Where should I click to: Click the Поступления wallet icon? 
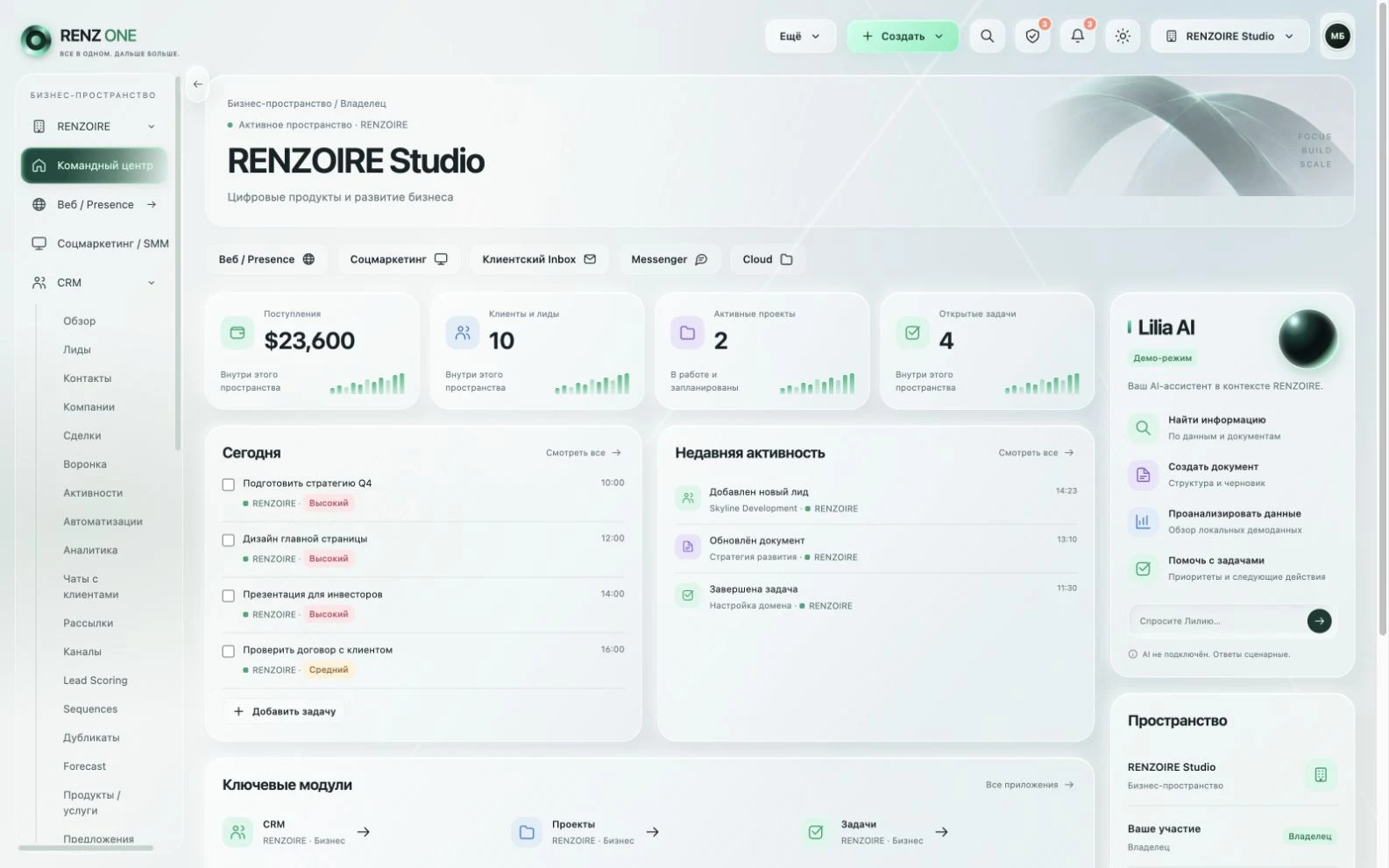pos(237,333)
